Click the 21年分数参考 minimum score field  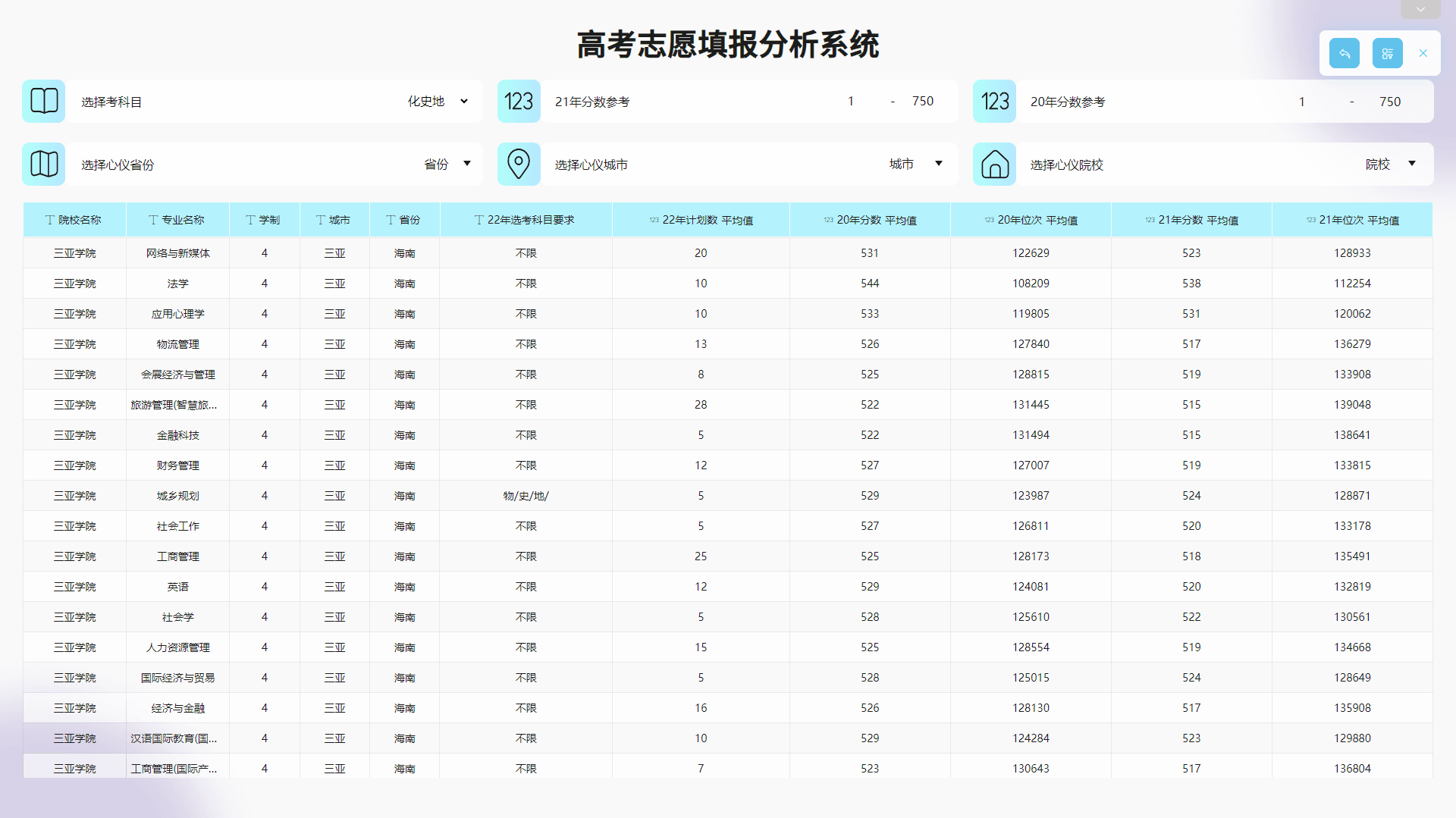(851, 101)
